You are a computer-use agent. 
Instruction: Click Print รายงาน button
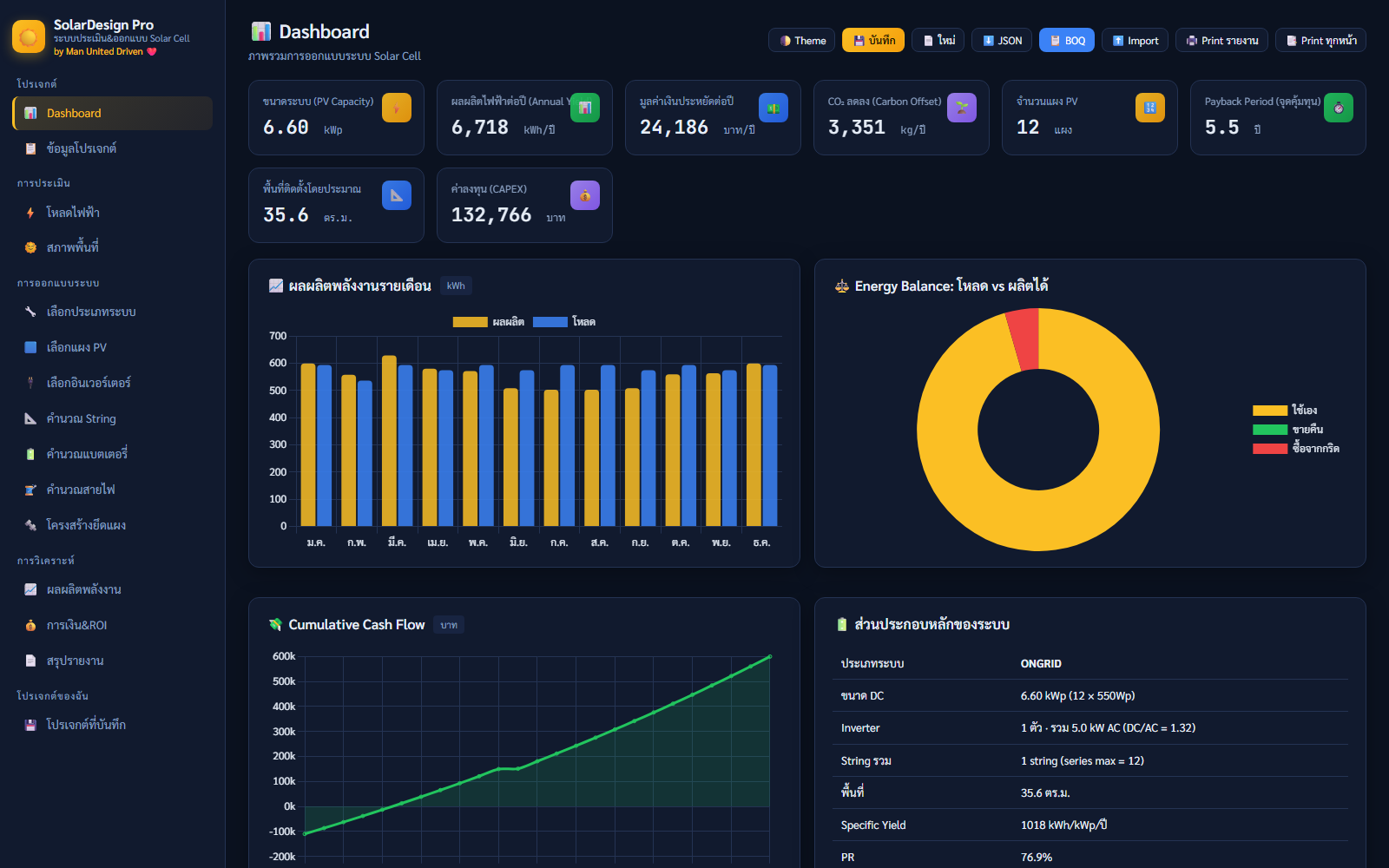pyautogui.click(x=1221, y=41)
